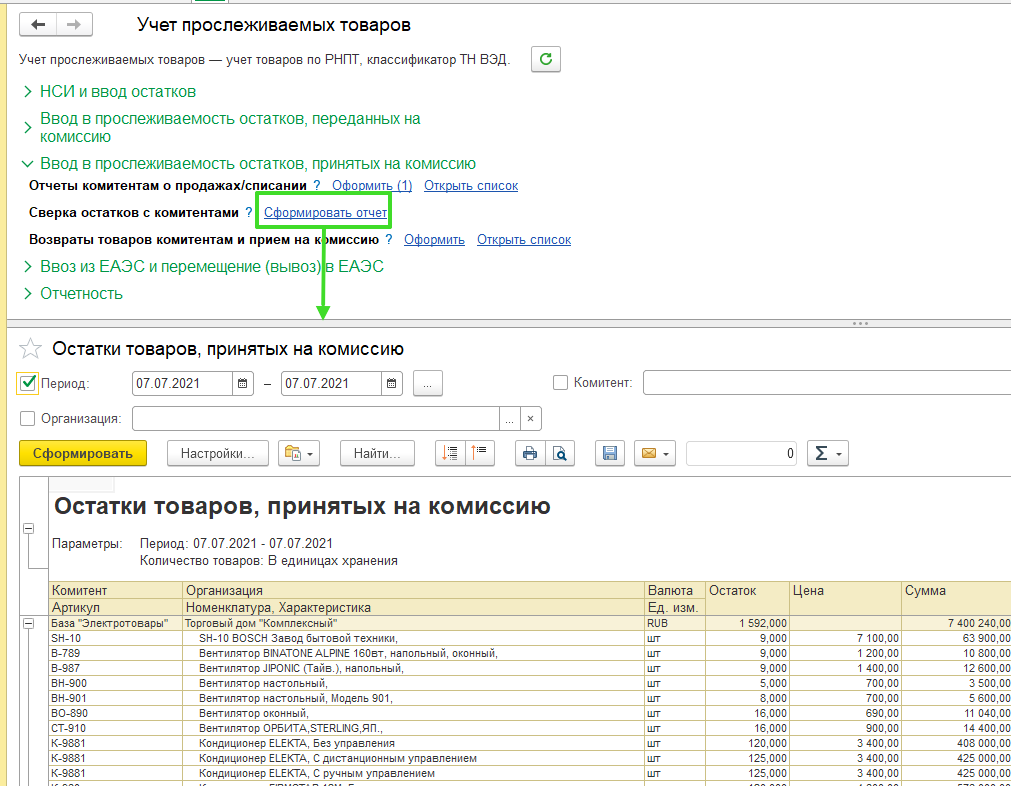
Task: Click Сформировать отчет link
Action: point(326,213)
